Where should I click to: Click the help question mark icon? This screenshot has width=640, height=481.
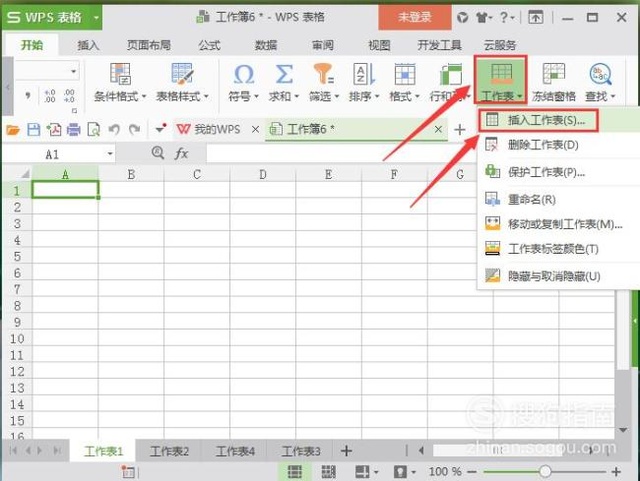[504, 17]
